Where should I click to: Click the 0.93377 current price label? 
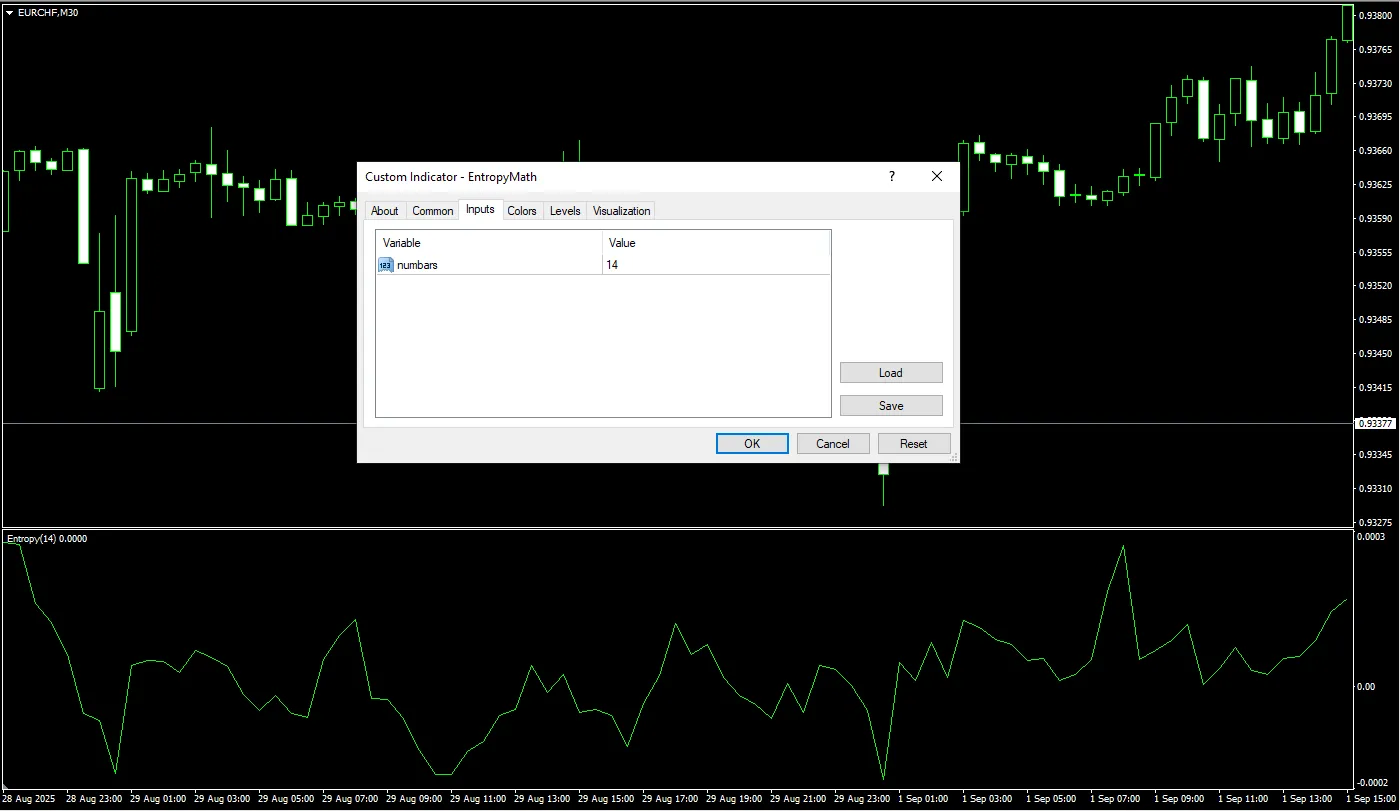point(1374,424)
